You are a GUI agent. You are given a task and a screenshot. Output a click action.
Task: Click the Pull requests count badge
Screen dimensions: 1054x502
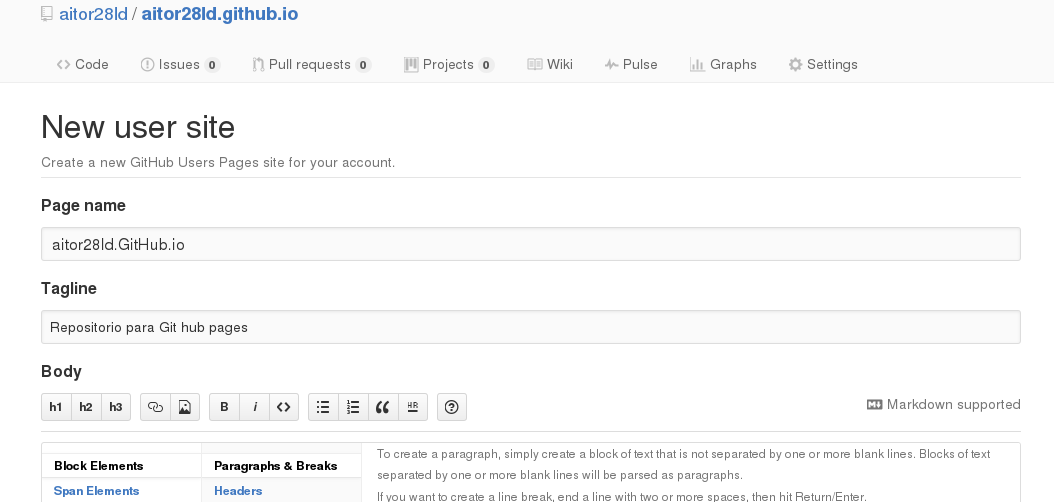[x=363, y=65]
